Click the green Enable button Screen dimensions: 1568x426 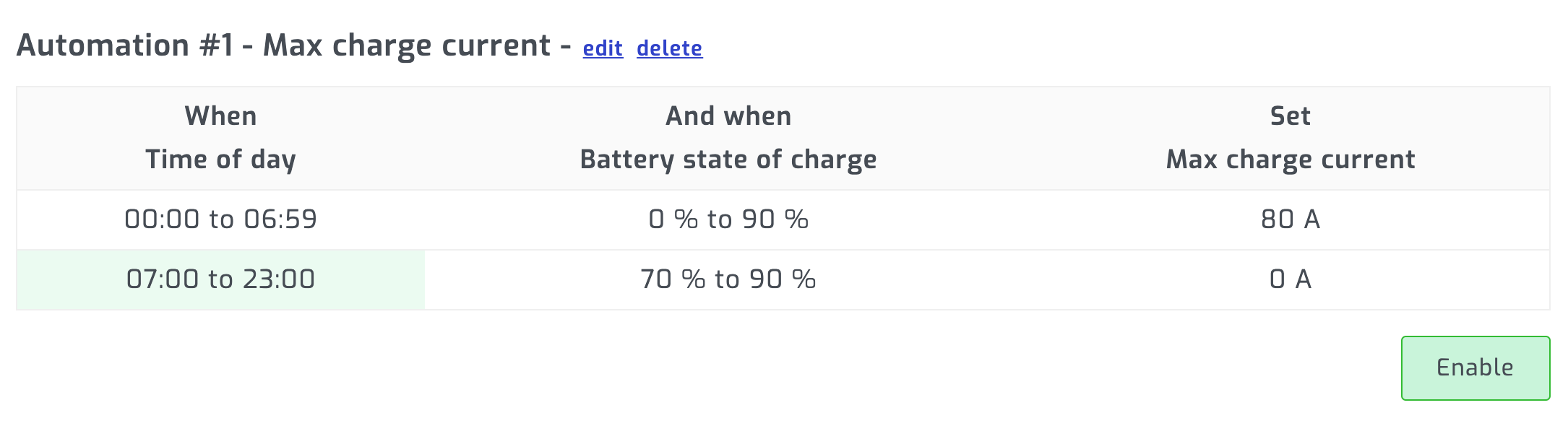[x=1476, y=368]
